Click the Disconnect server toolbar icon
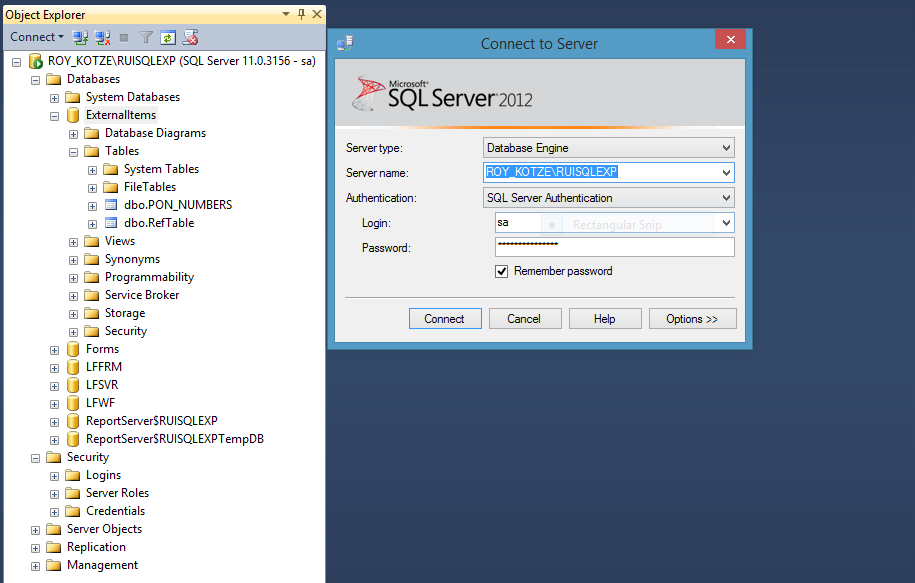 coord(102,37)
